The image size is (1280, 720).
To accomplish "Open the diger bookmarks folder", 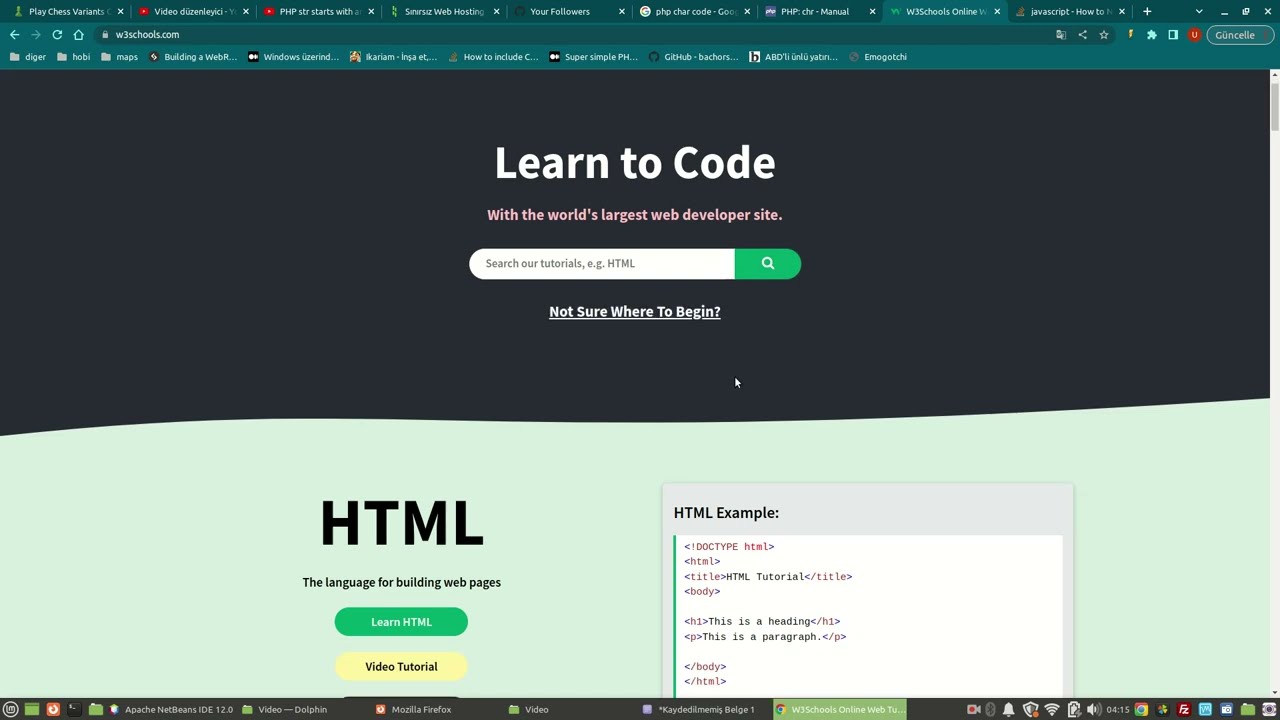I will pyautogui.click(x=28, y=57).
